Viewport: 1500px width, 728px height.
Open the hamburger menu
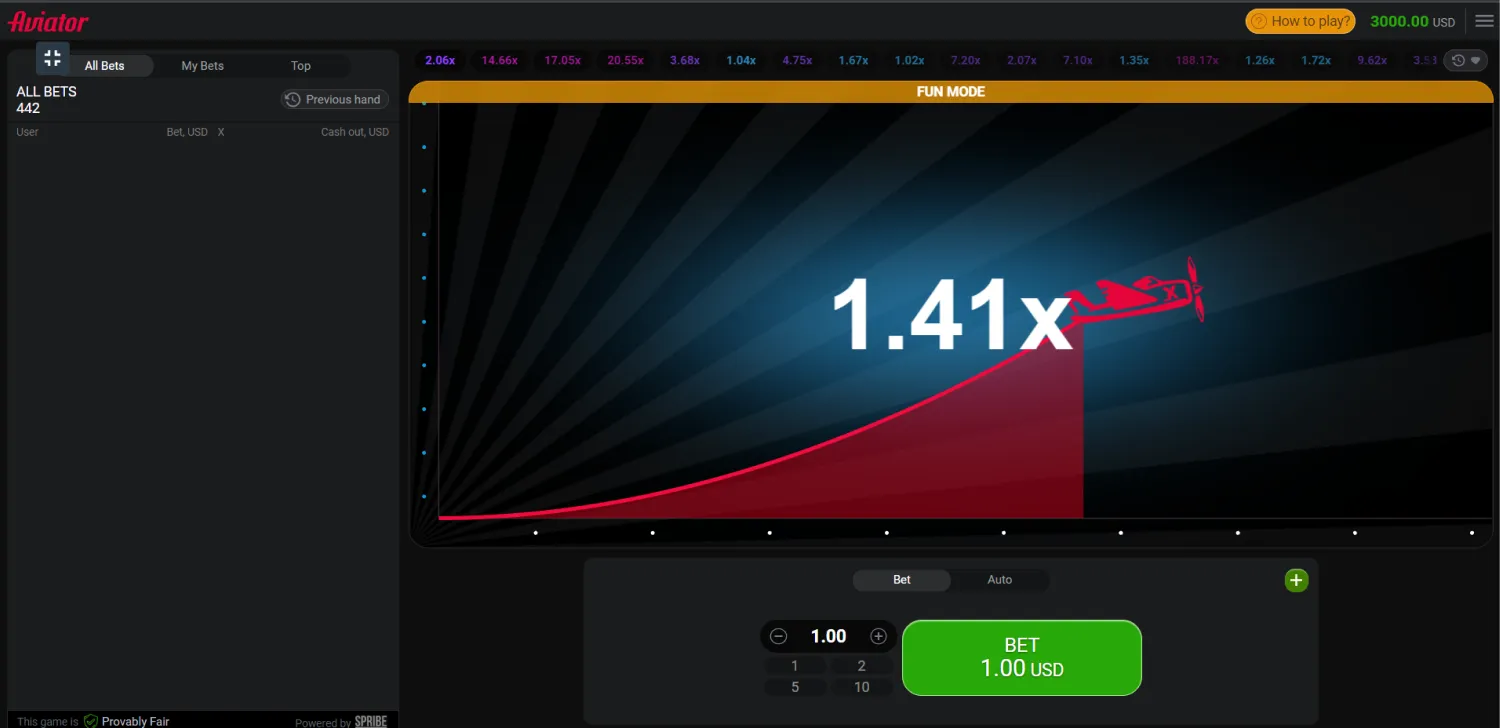point(1484,21)
